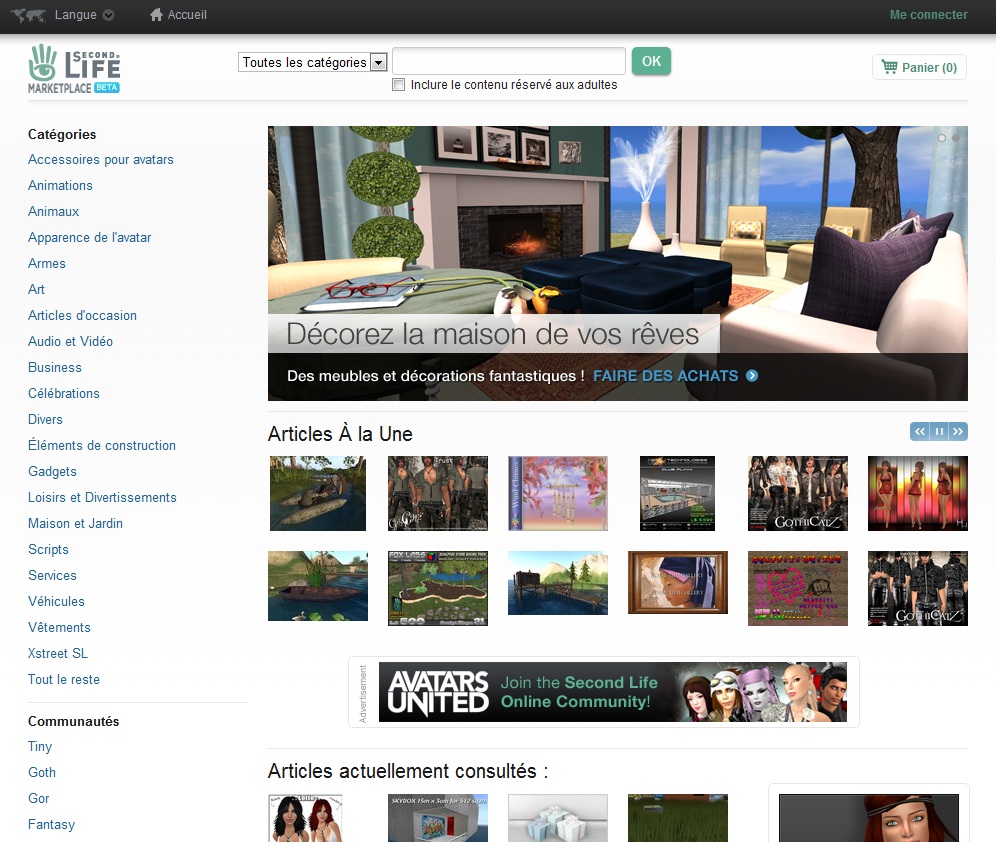This screenshot has height=842, width=996.
Task: Click the shopping cart icon
Action: point(889,67)
